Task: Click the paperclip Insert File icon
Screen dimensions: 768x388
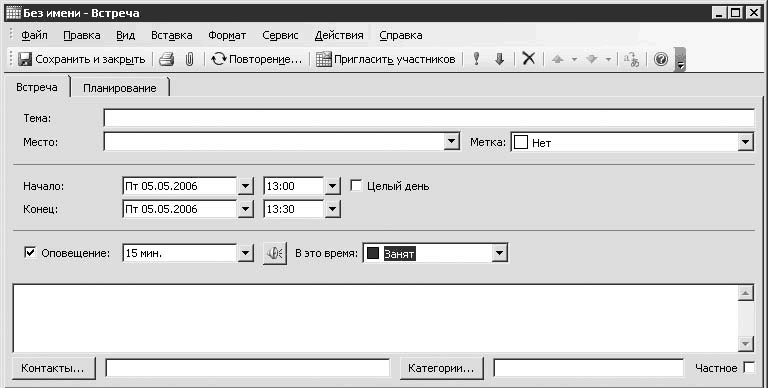Action: (190, 59)
